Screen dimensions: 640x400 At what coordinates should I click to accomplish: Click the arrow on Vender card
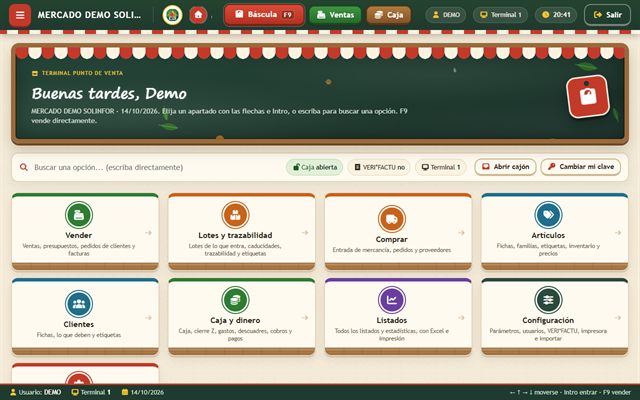coord(149,233)
